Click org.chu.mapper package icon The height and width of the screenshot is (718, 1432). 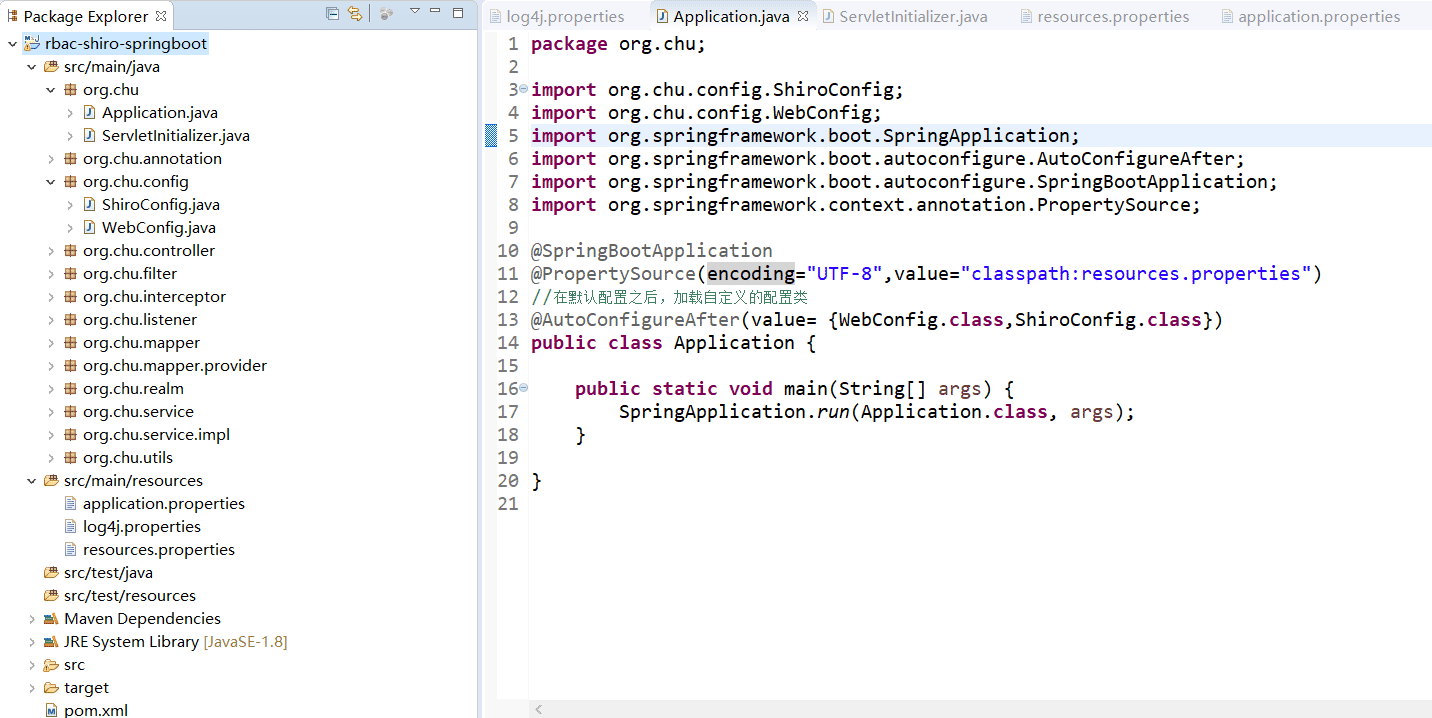click(x=70, y=343)
